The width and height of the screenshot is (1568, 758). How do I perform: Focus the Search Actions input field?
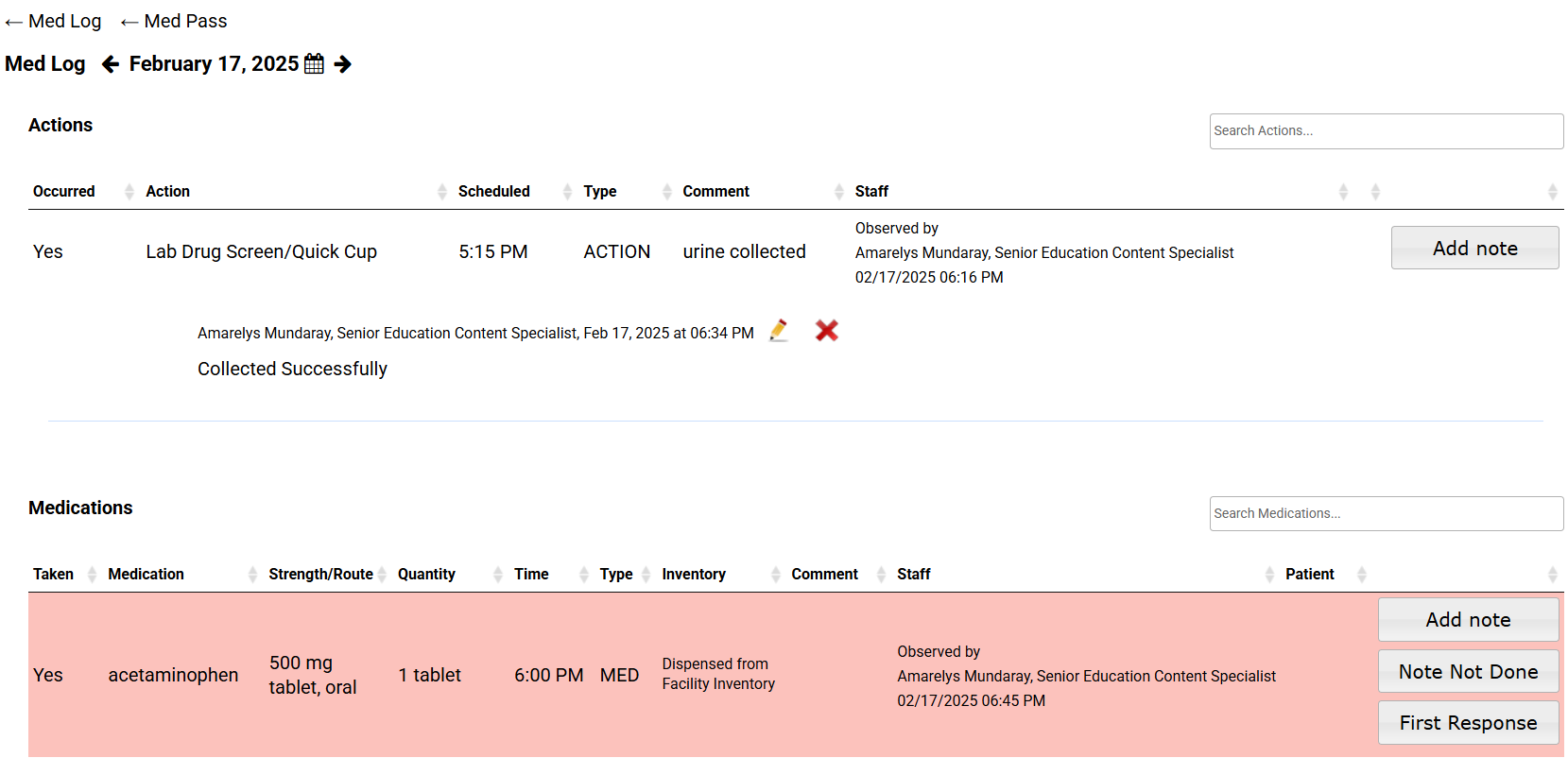coord(1386,131)
